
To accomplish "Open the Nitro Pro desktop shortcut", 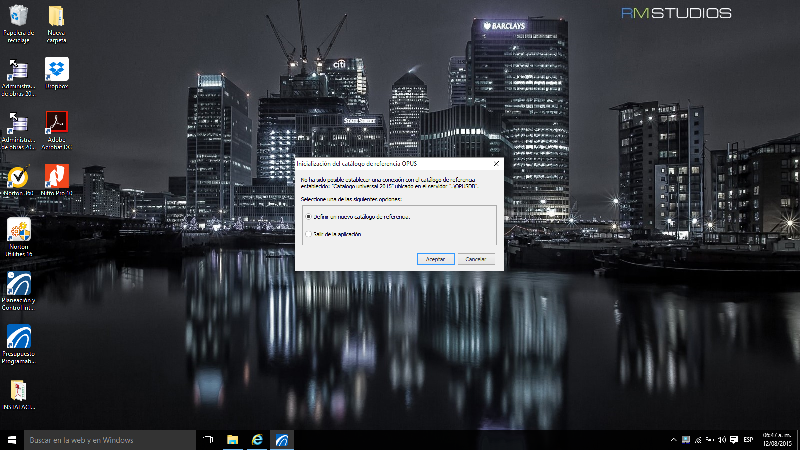I will click(x=56, y=176).
